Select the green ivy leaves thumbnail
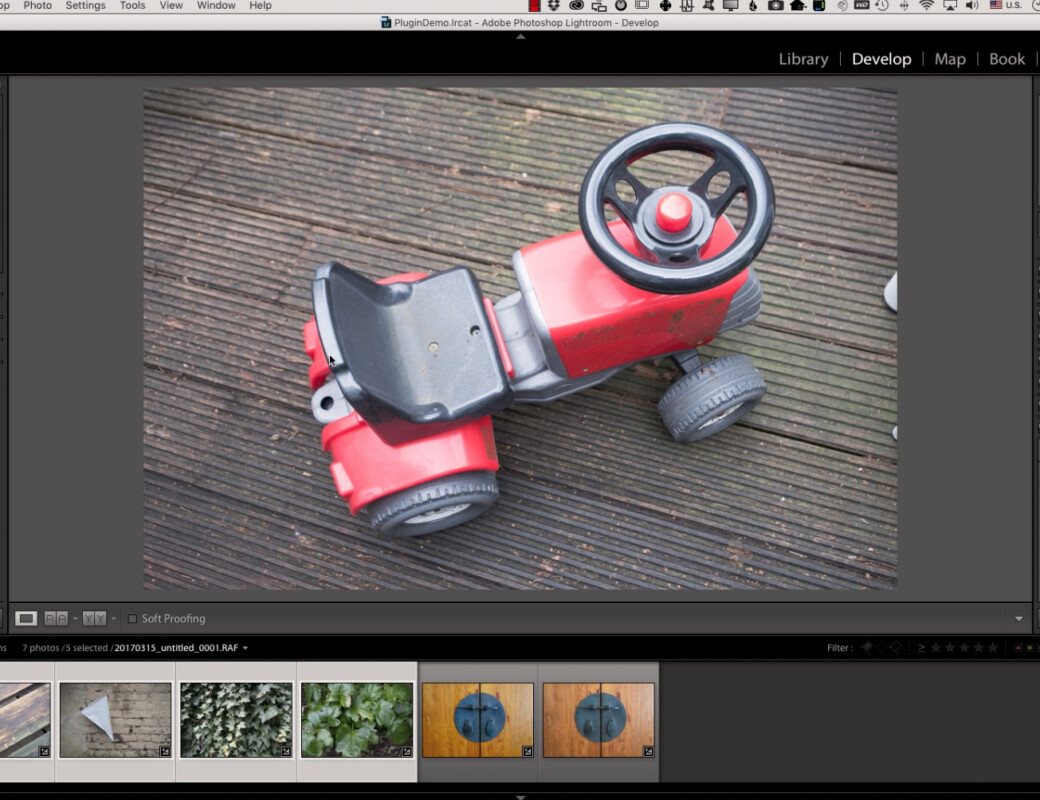The image size is (1040, 800). [236, 720]
